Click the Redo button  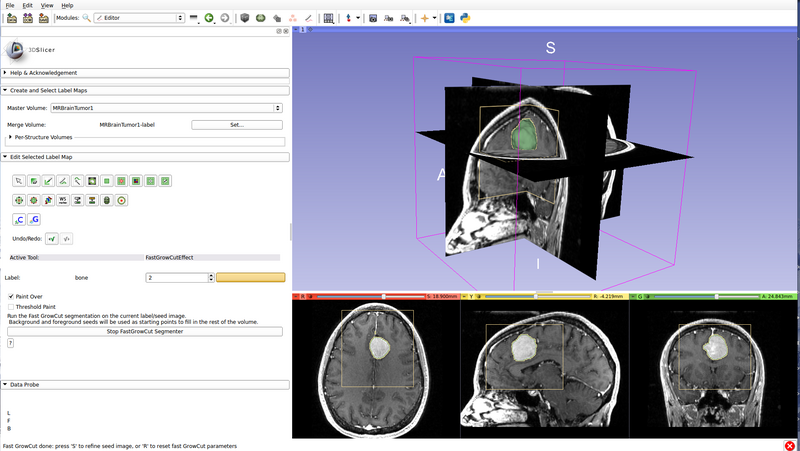[67, 239]
